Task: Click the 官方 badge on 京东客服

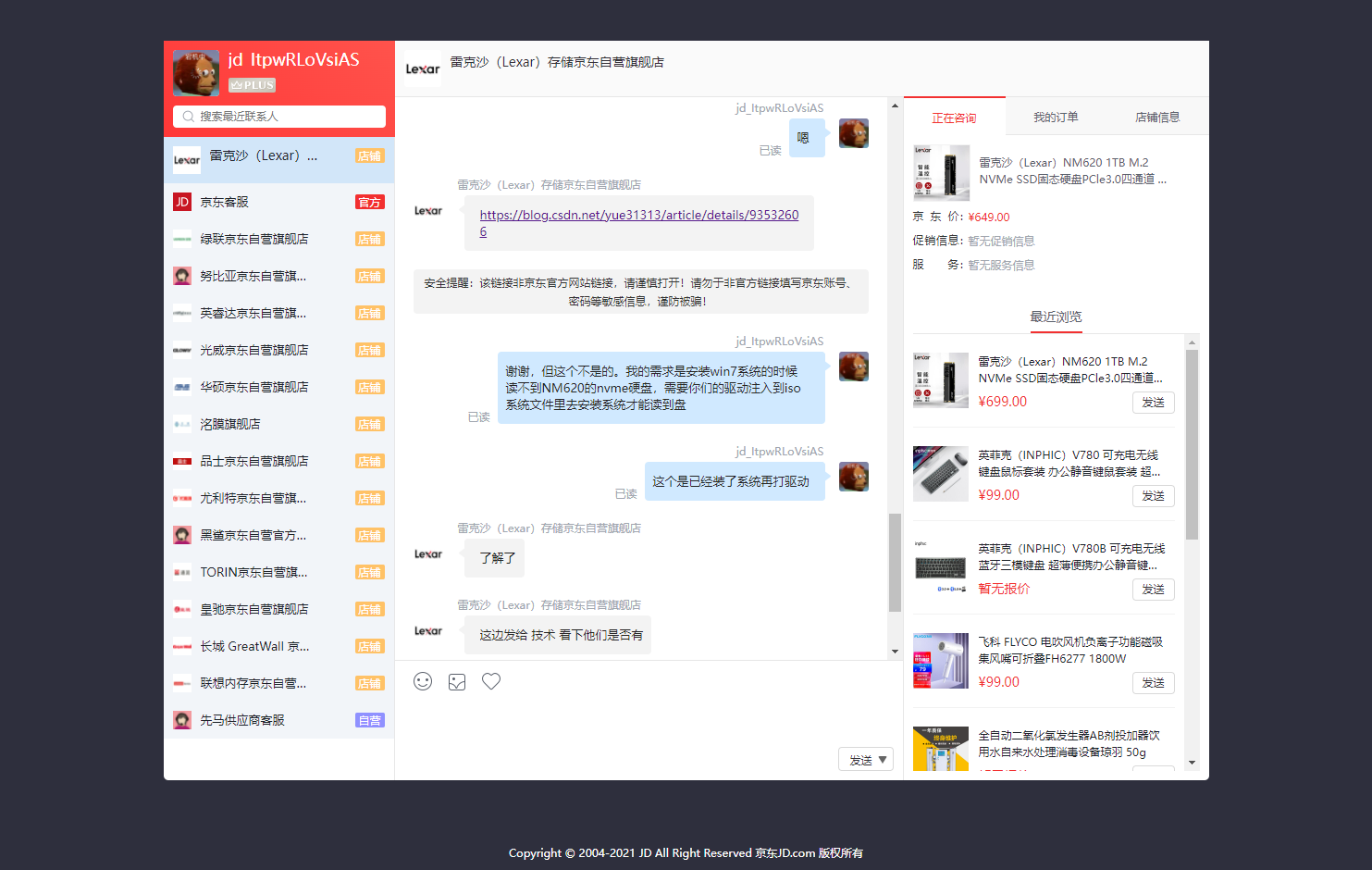Action: 370,202
